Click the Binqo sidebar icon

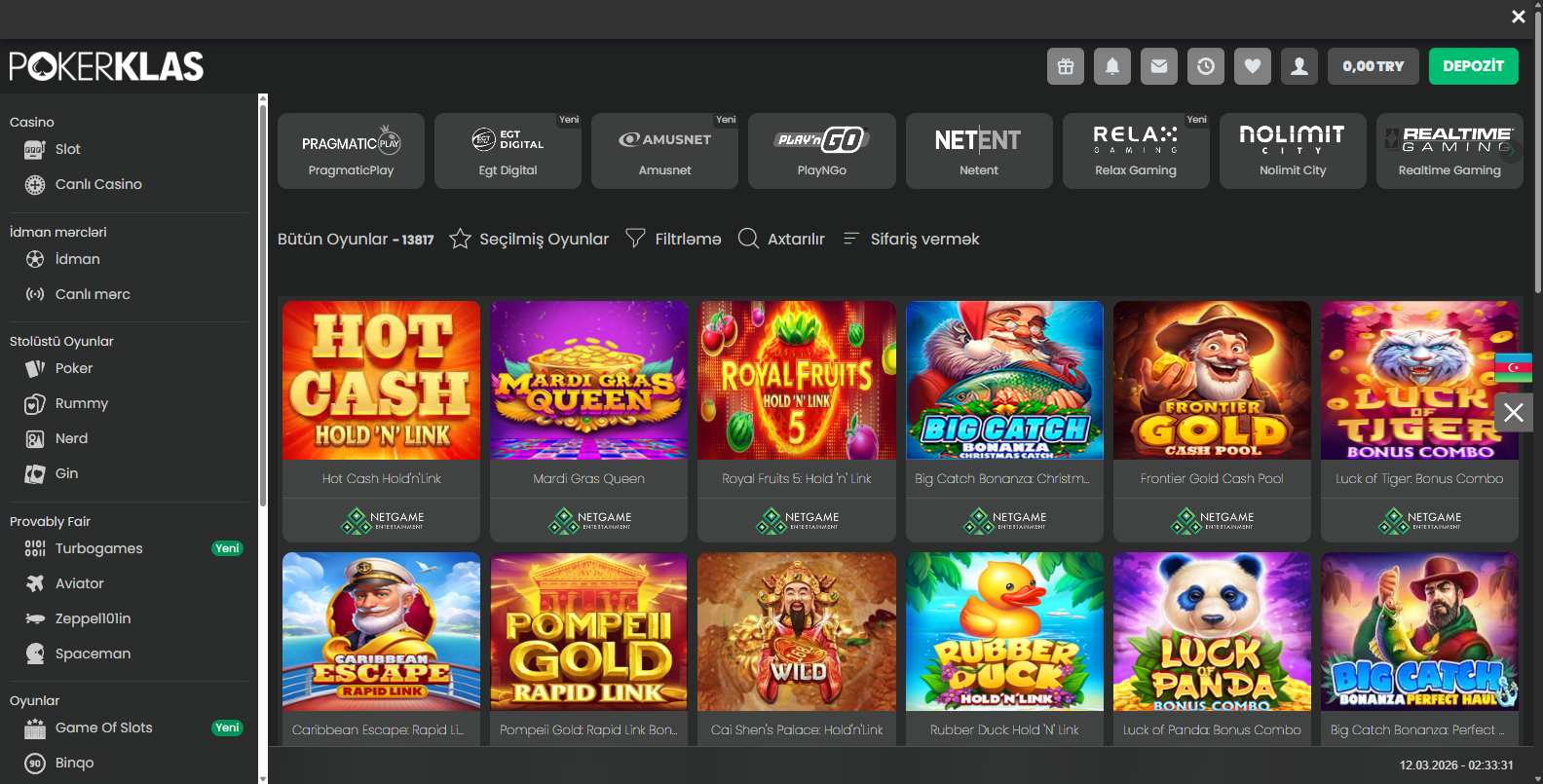click(x=35, y=763)
